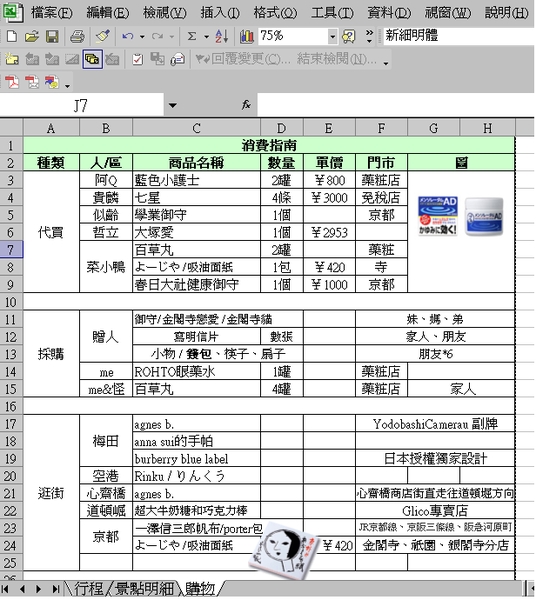Add a new comment from reviewing toolbar
This screenshot has height=600, width=536.
[x=11, y=59]
